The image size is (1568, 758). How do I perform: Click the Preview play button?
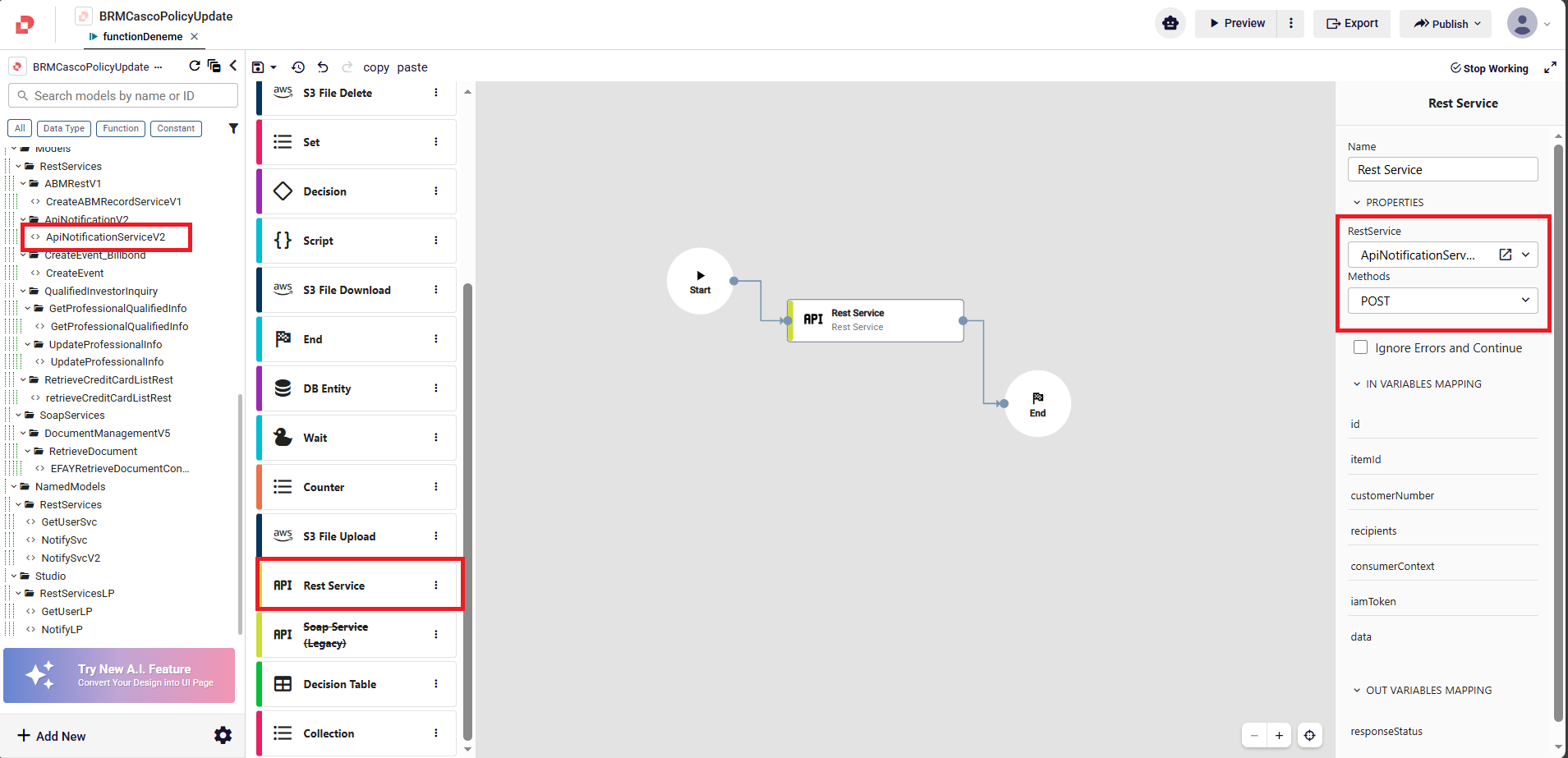pos(1236,23)
